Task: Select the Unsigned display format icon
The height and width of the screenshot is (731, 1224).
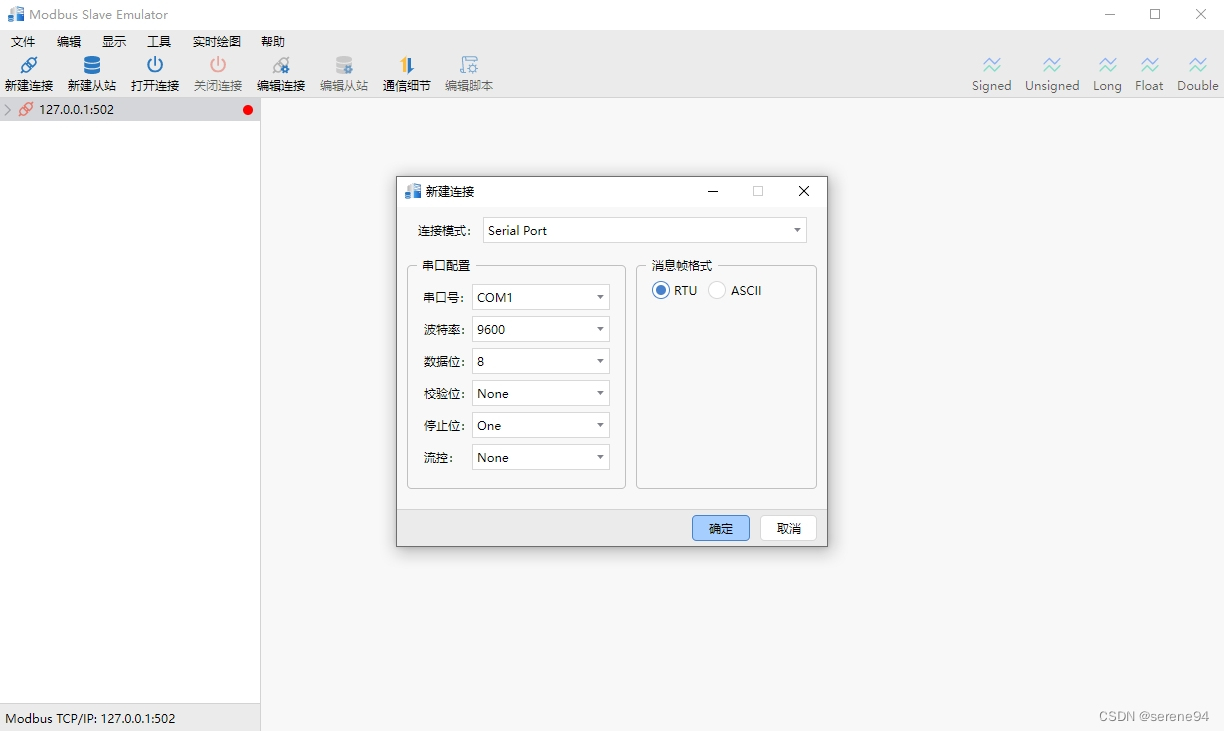Action: pos(1052,65)
